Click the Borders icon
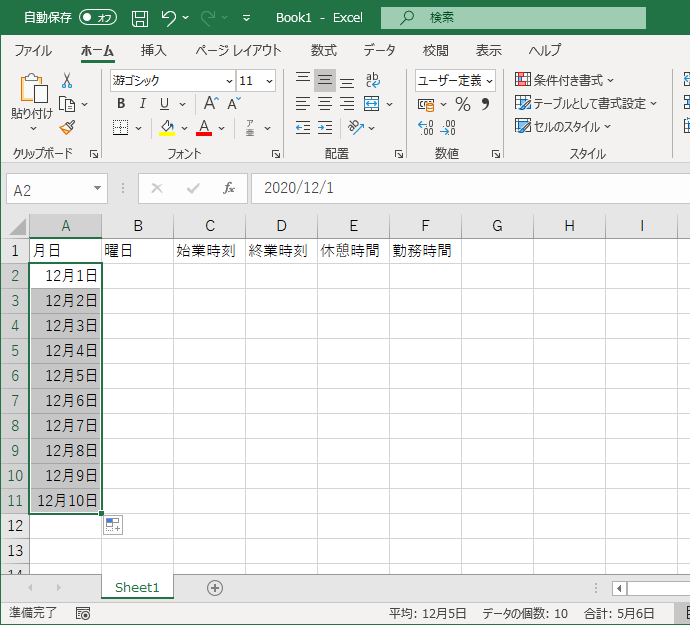This screenshot has width=690, height=625. 120,128
